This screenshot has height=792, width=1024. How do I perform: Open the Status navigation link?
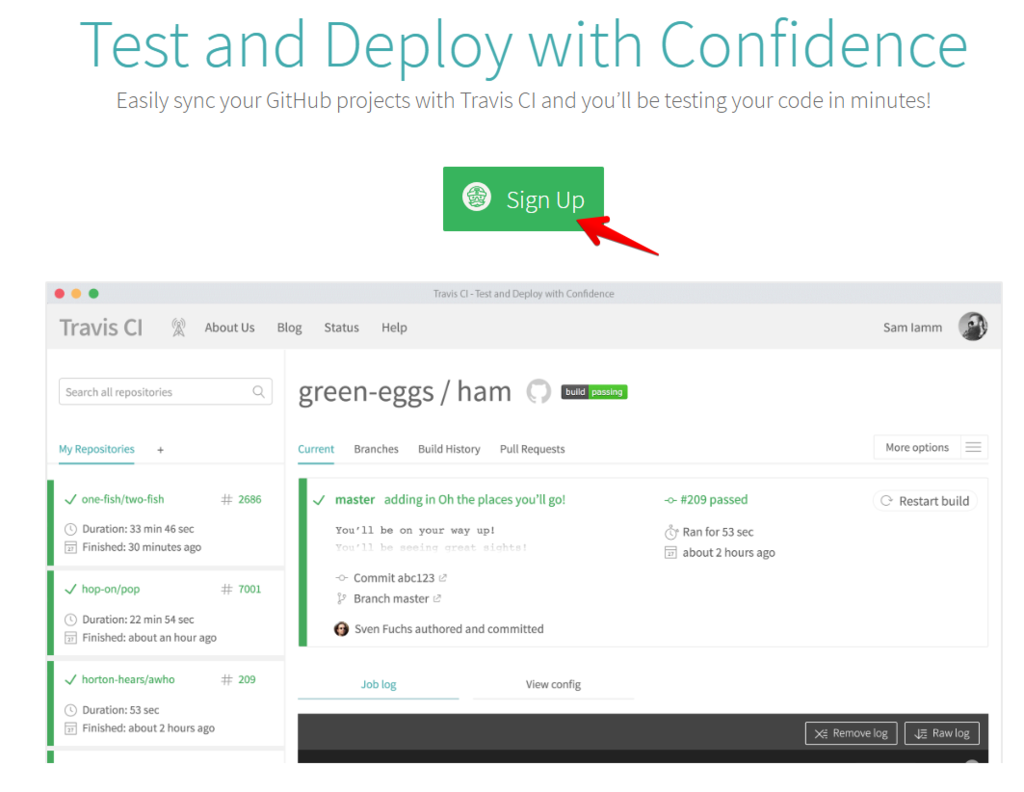click(x=342, y=327)
